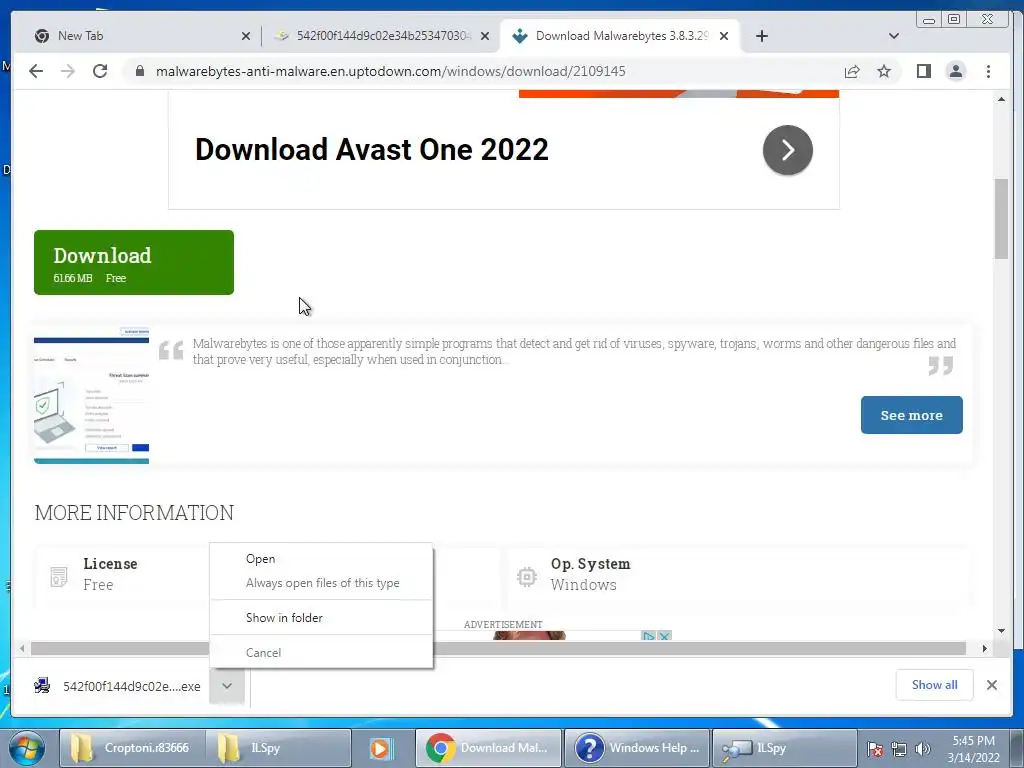Screen dimensions: 1024x768
Task: Open the ILSpy folder in taskbar
Action: 279,748
